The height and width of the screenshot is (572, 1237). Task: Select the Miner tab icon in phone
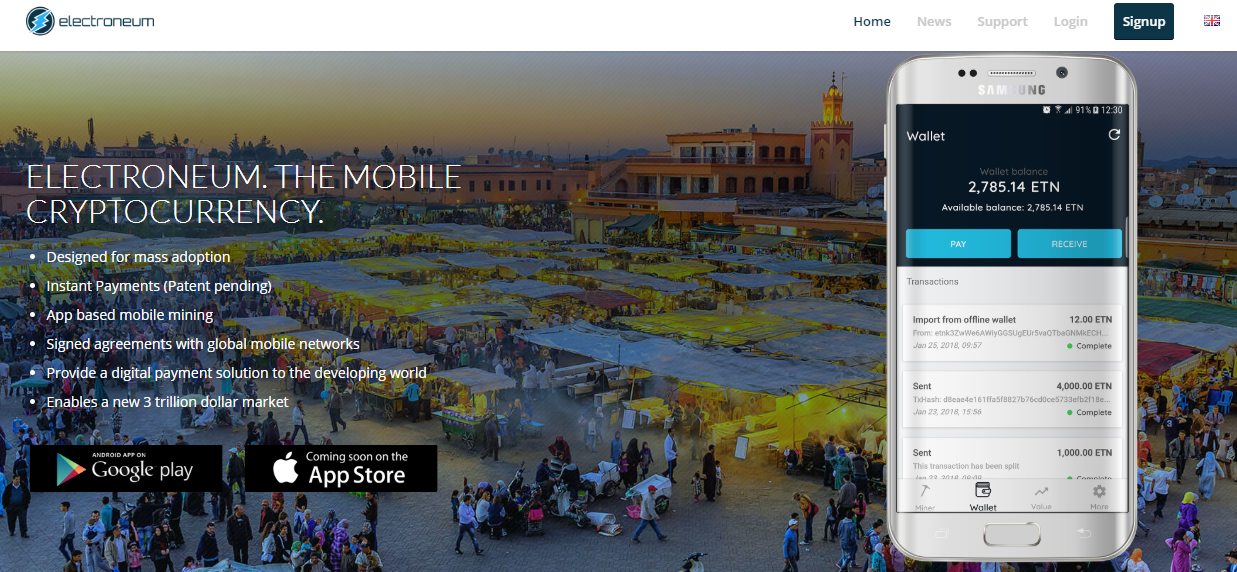tap(925, 492)
